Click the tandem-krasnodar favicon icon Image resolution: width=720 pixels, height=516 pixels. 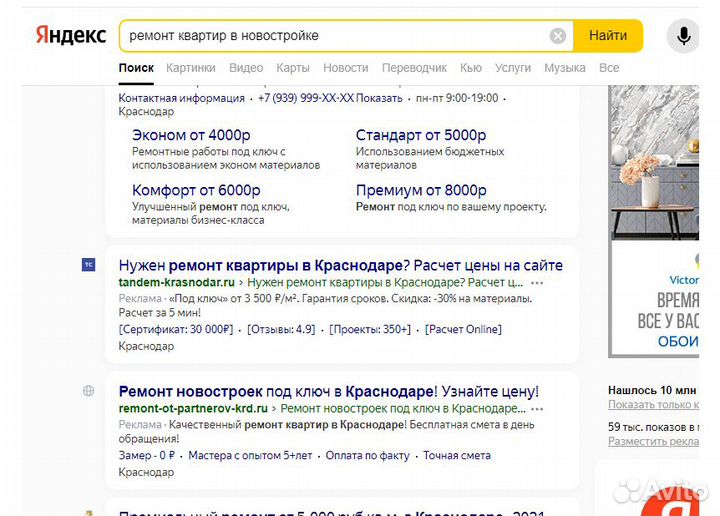pyautogui.click(x=89, y=265)
